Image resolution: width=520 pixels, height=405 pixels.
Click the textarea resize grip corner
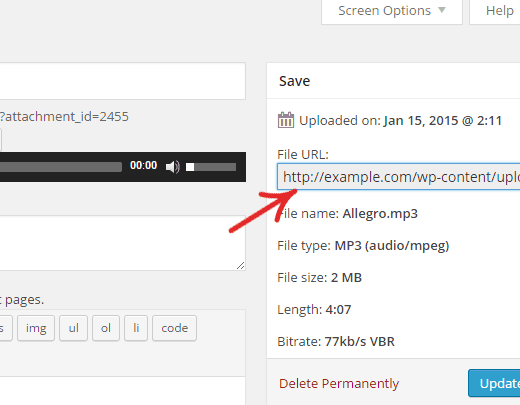click(x=241, y=266)
